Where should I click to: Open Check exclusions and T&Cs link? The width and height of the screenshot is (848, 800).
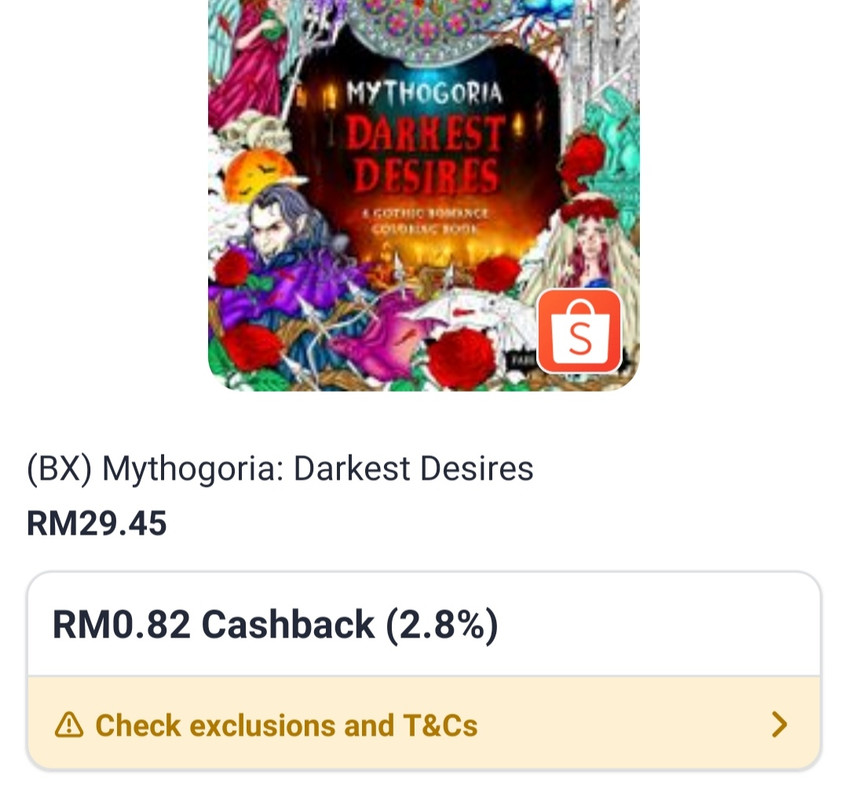[287, 725]
